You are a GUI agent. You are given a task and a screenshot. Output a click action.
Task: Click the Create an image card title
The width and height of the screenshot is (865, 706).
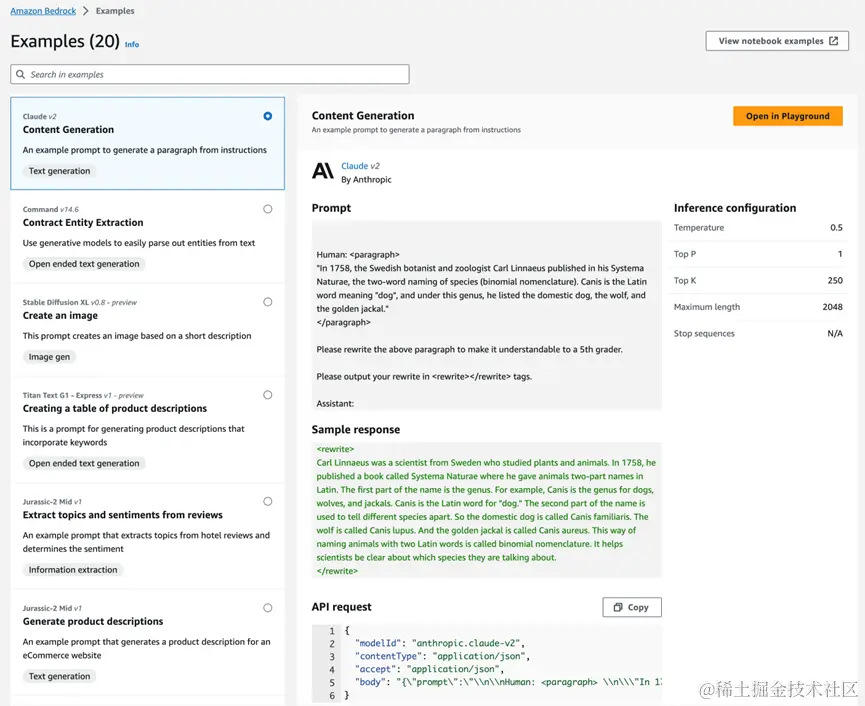coord(60,315)
